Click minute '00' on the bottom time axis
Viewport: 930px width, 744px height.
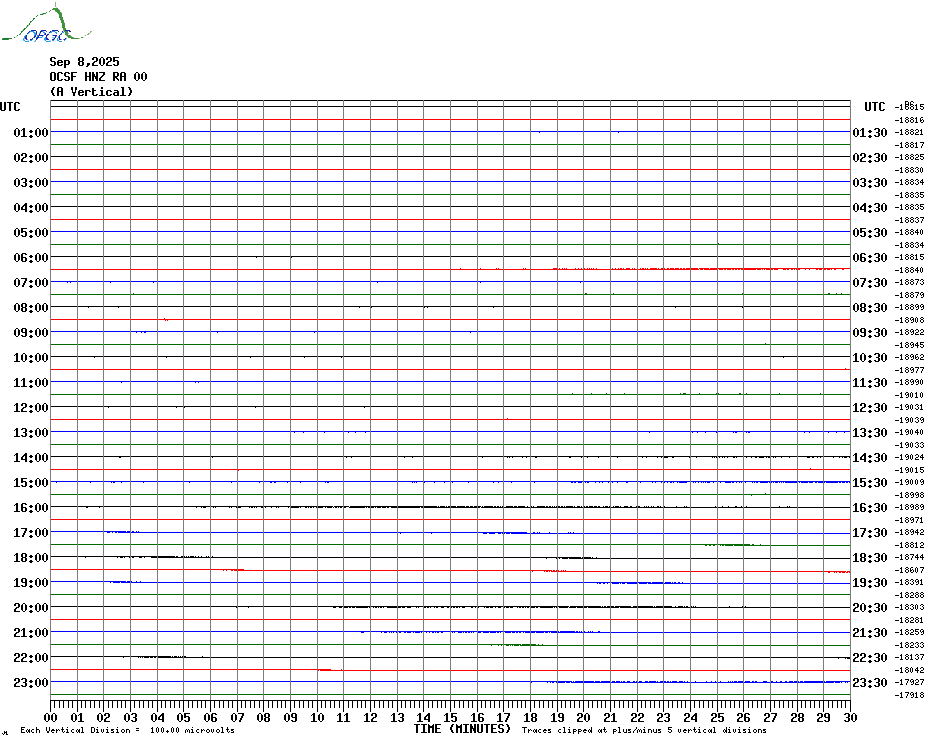tap(50, 717)
